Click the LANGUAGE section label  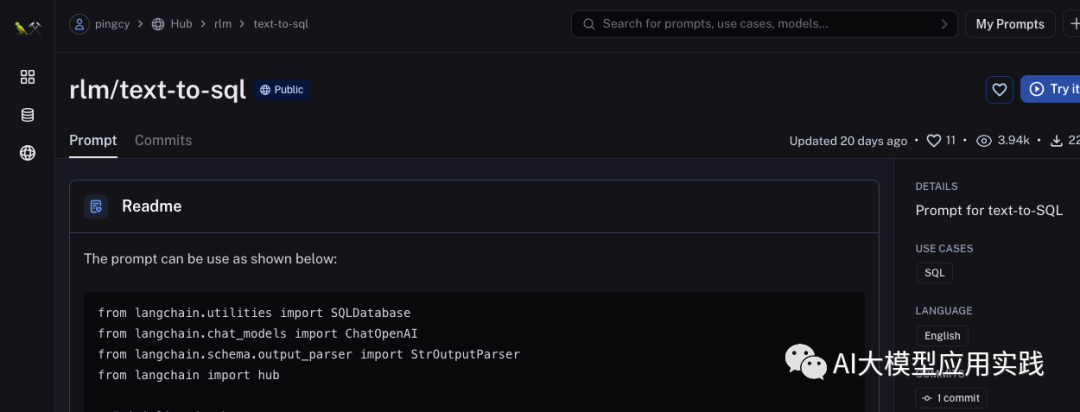pyautogui.click(x=944, y=311)
